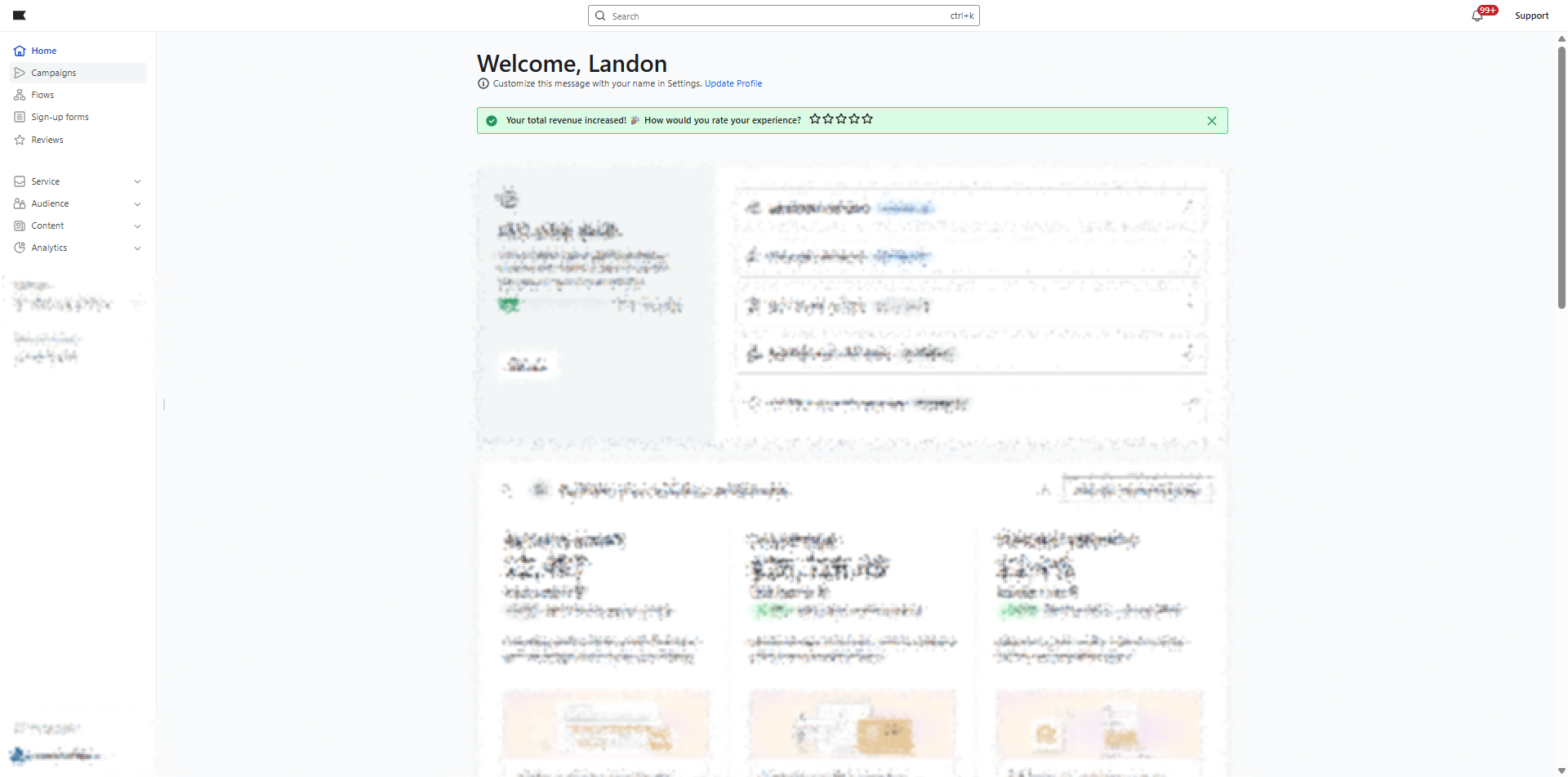Click the info icon below the welcome heading

point(483,83)
